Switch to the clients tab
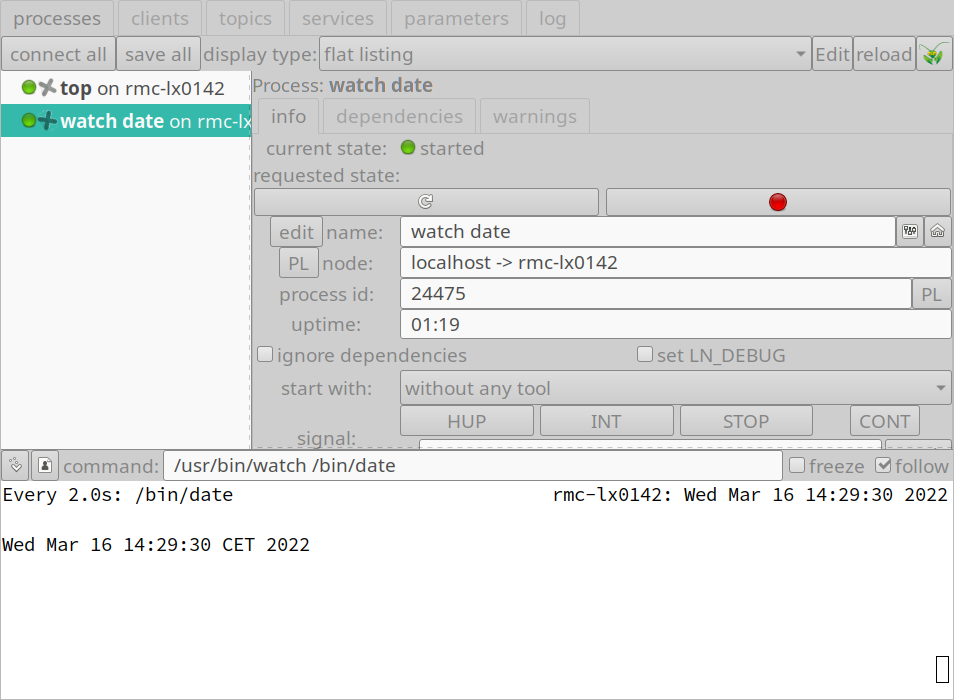 (x=160, y=18)
